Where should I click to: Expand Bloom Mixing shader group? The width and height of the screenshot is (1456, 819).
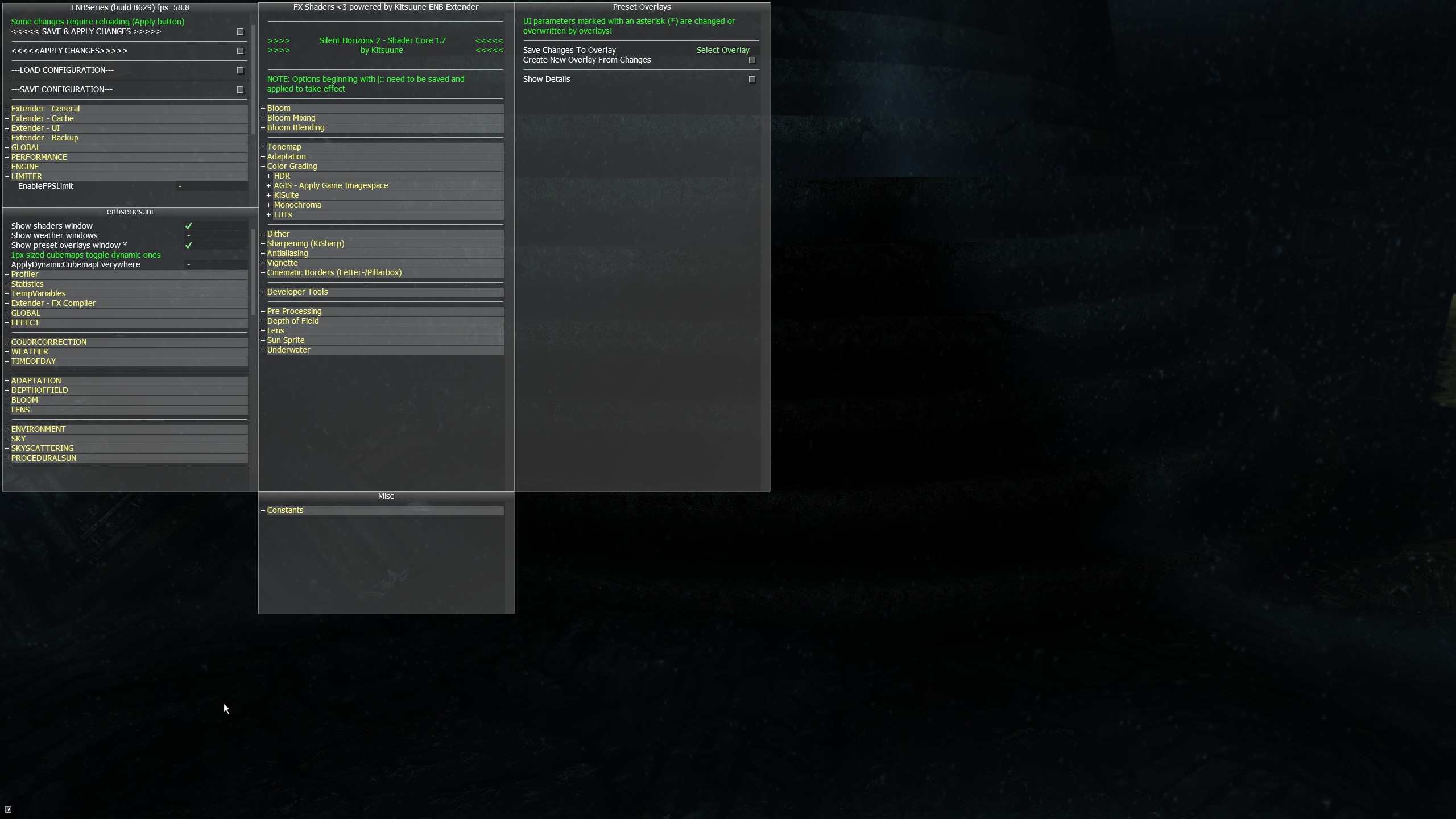382,118
